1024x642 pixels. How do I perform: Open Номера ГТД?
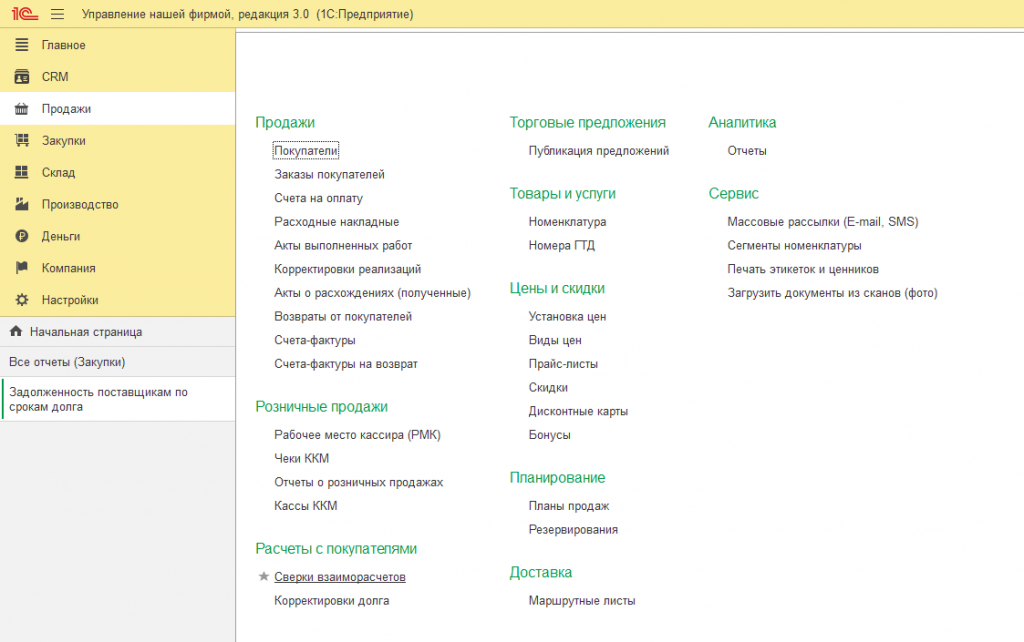click(562, 246)
